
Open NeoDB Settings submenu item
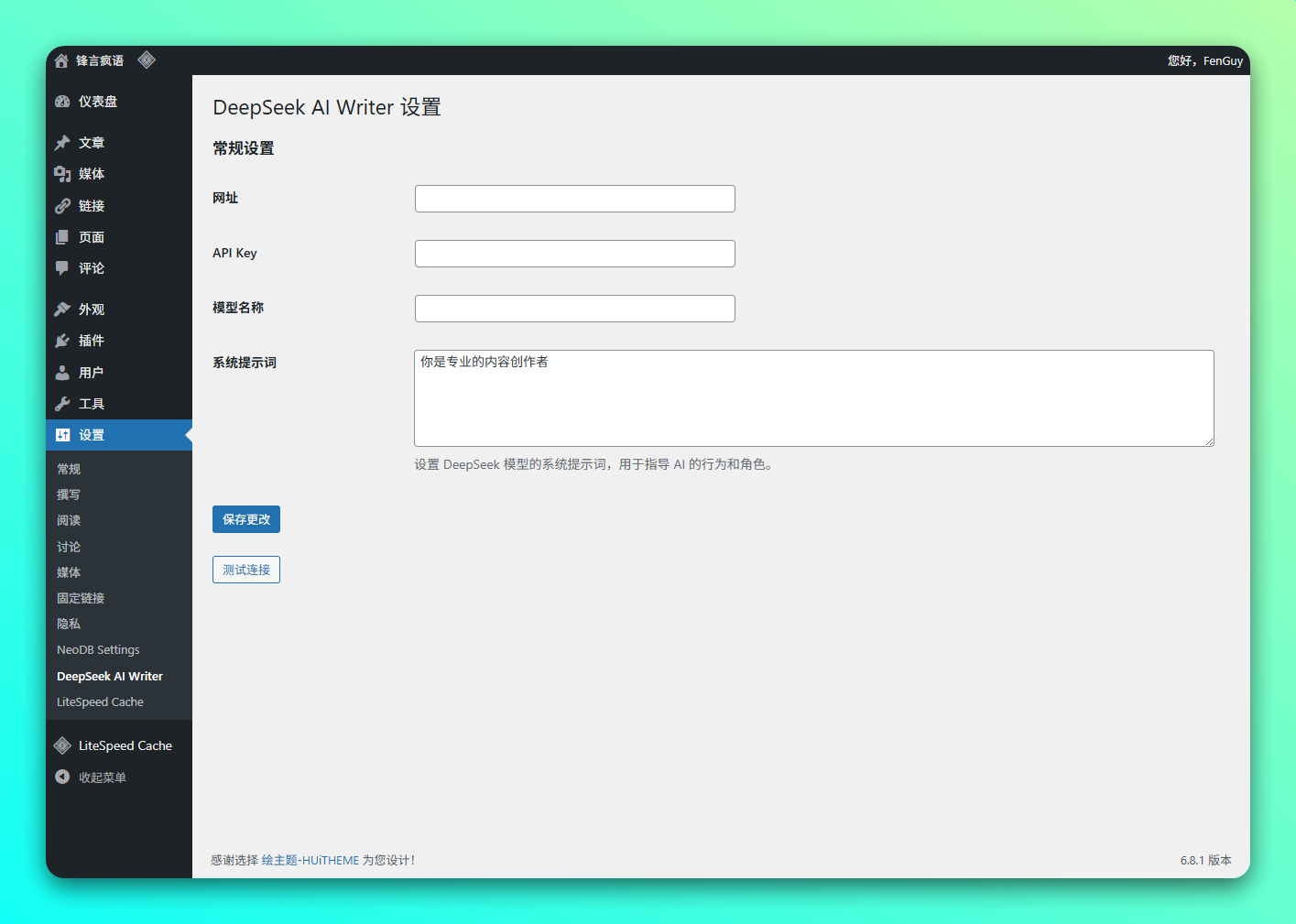tap(98, 650)
